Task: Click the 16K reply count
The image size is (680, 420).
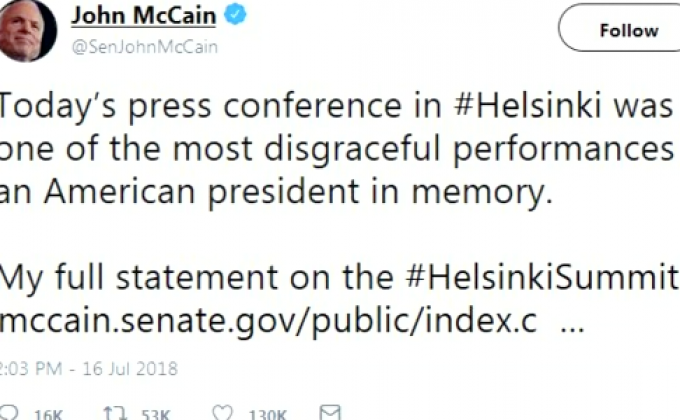Action: [x=47, y=414]
